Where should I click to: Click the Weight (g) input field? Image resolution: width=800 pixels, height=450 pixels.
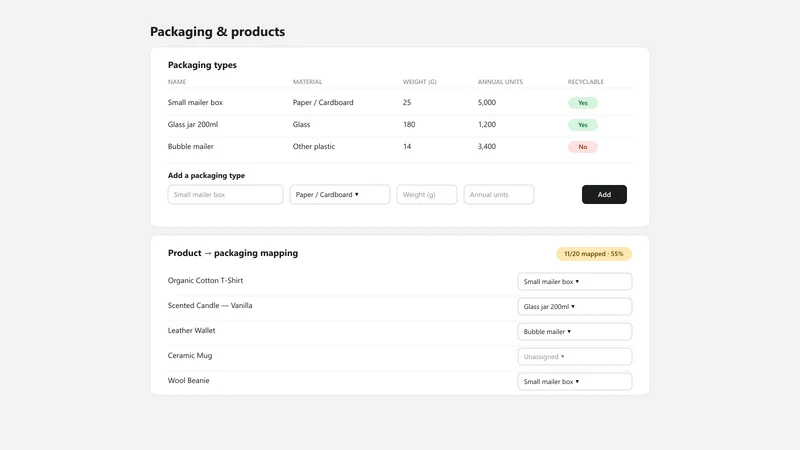coord(427,194)
